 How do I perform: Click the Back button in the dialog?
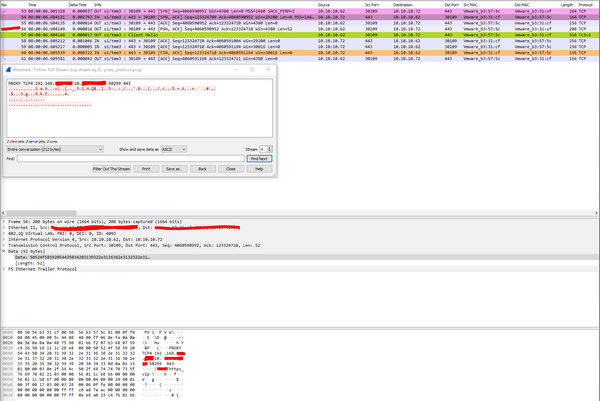click(x=202, y=169)
